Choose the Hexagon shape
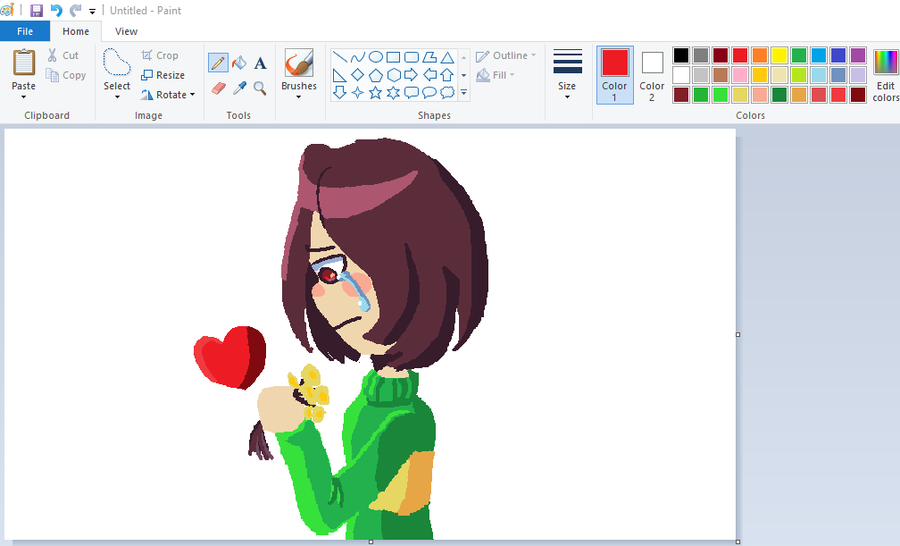The height and width of the screenshot is (546, 900). 393,75
